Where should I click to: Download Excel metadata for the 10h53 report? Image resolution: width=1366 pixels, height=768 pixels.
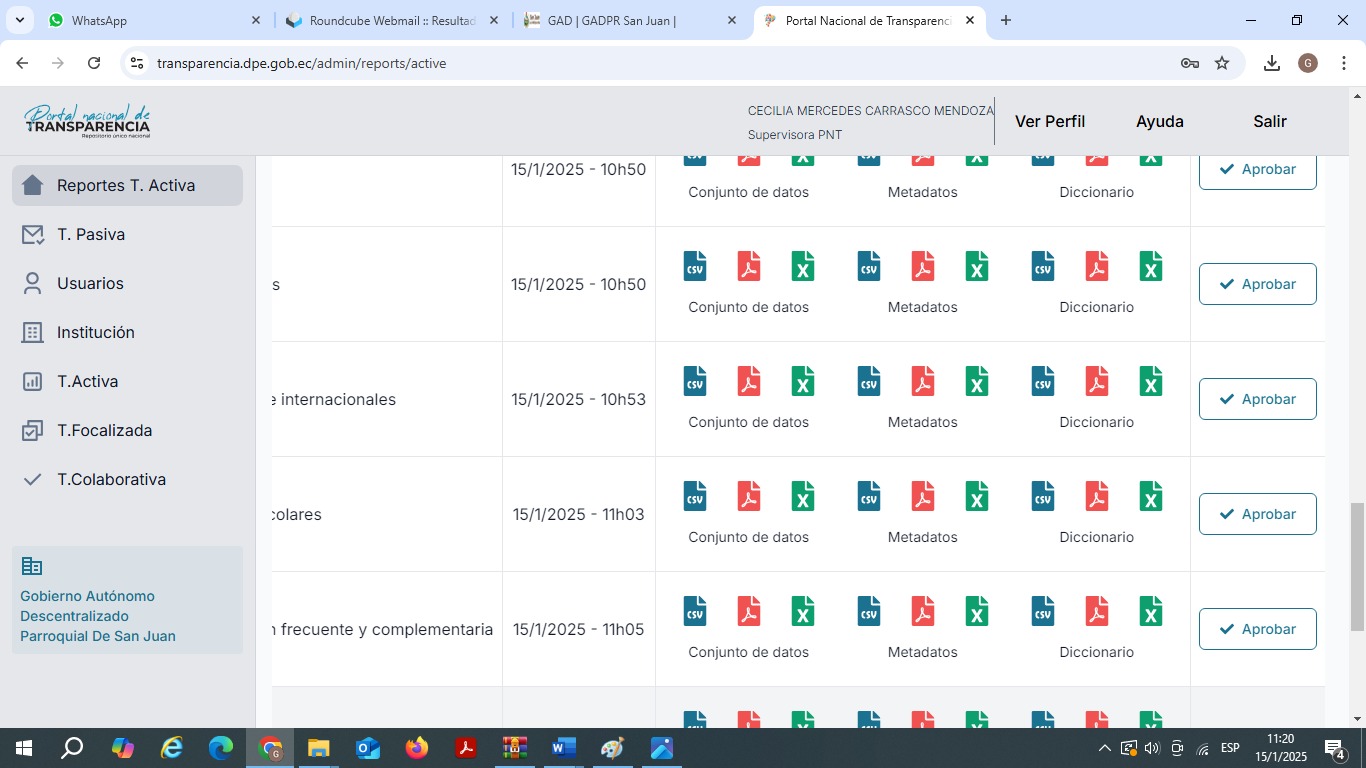977,381
